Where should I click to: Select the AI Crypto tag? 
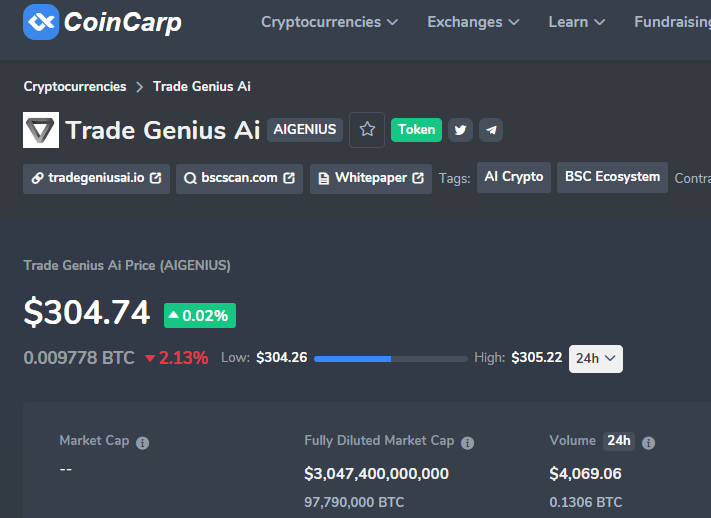tap(514, 177)
